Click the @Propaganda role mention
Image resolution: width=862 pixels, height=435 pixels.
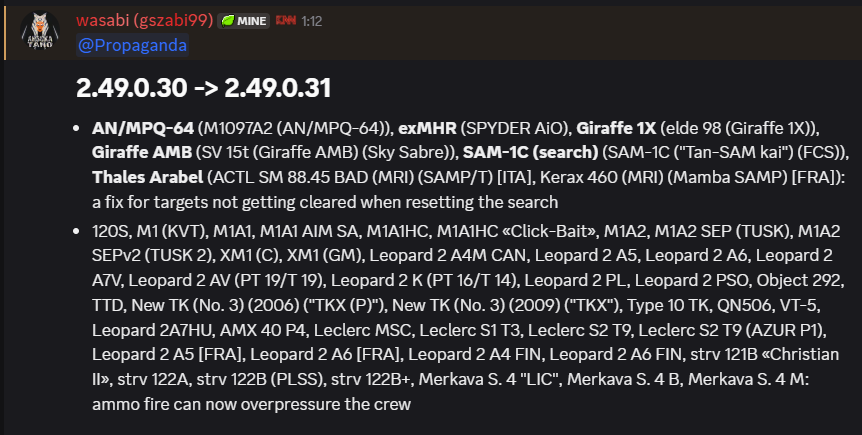[131, 46]
